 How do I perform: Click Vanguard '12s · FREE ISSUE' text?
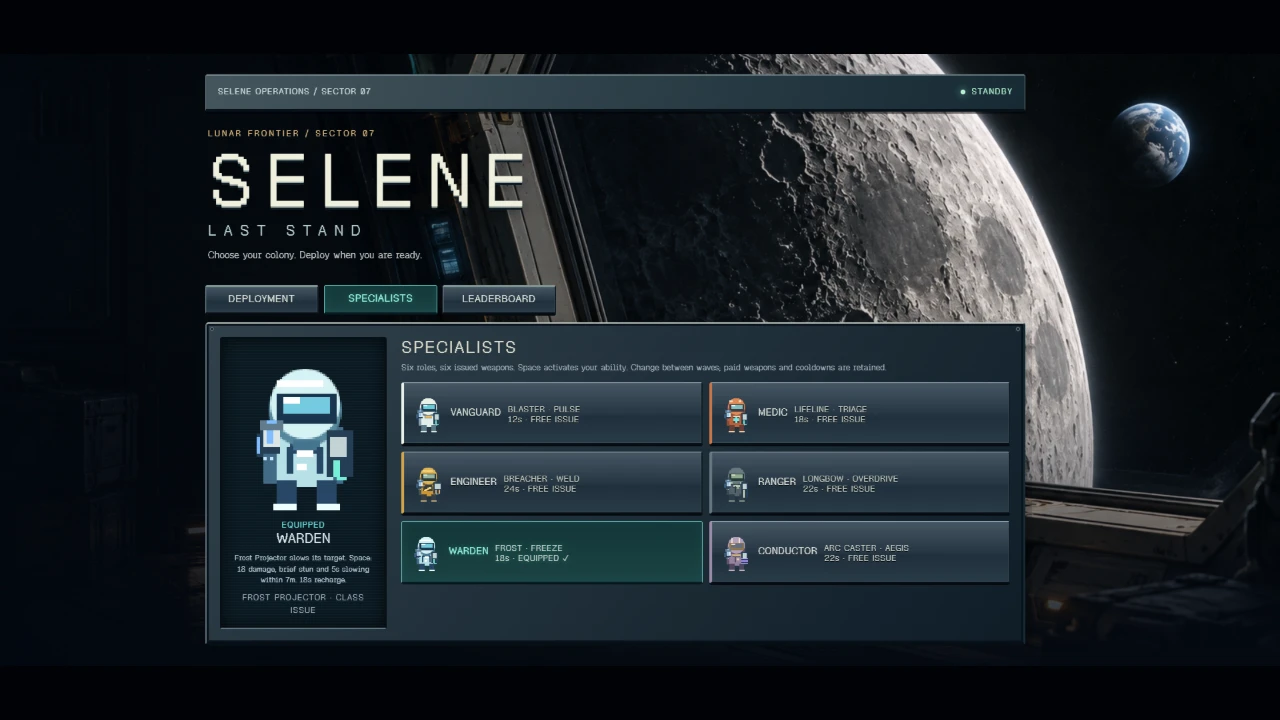coord(544,419)
